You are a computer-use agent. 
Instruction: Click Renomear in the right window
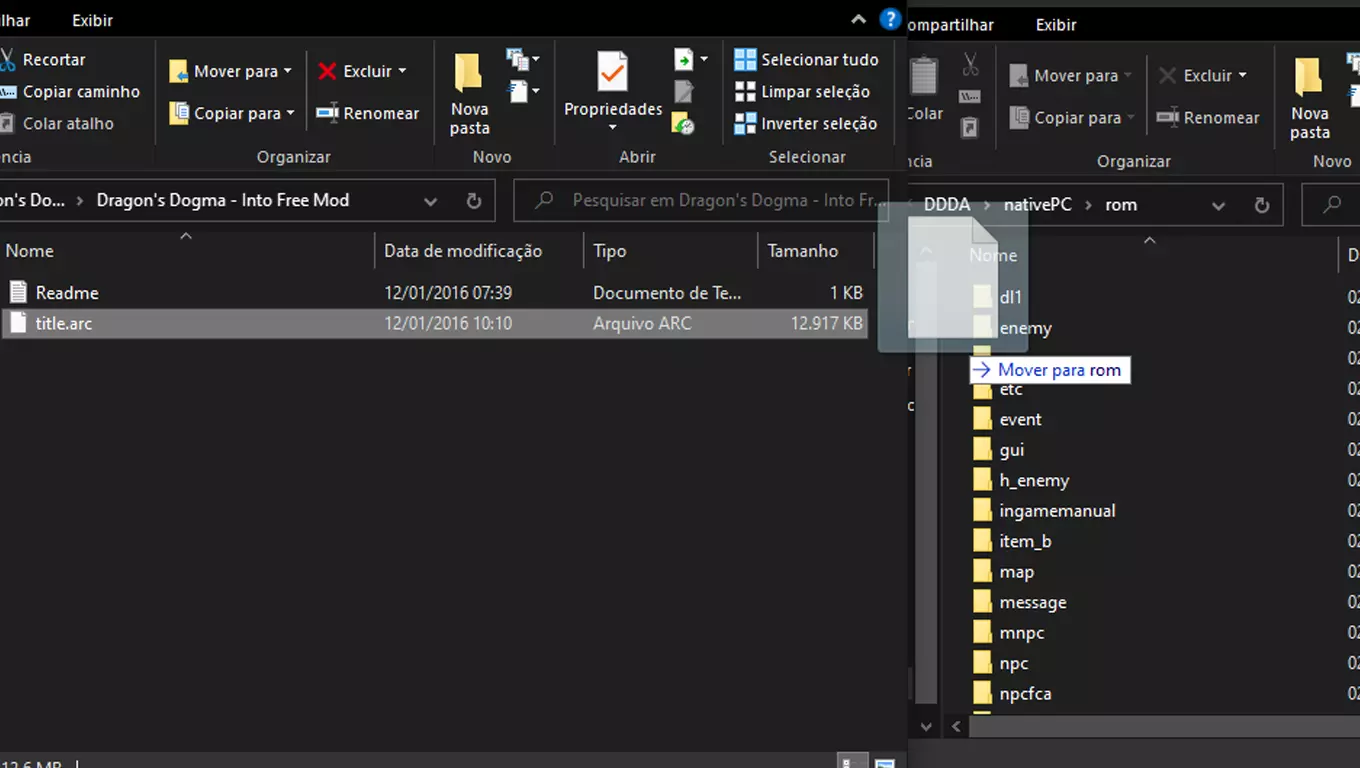[1208, 117]
